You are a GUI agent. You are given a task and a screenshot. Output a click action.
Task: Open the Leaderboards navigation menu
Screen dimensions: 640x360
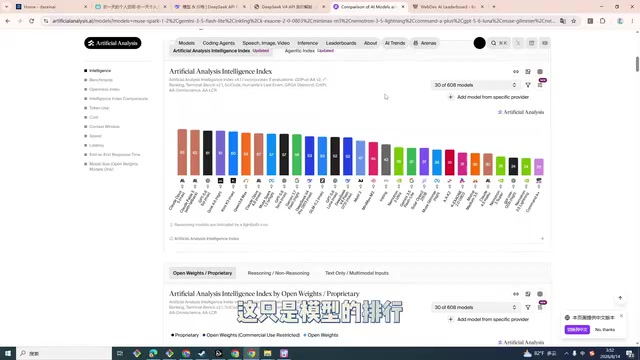coord(341,43)
